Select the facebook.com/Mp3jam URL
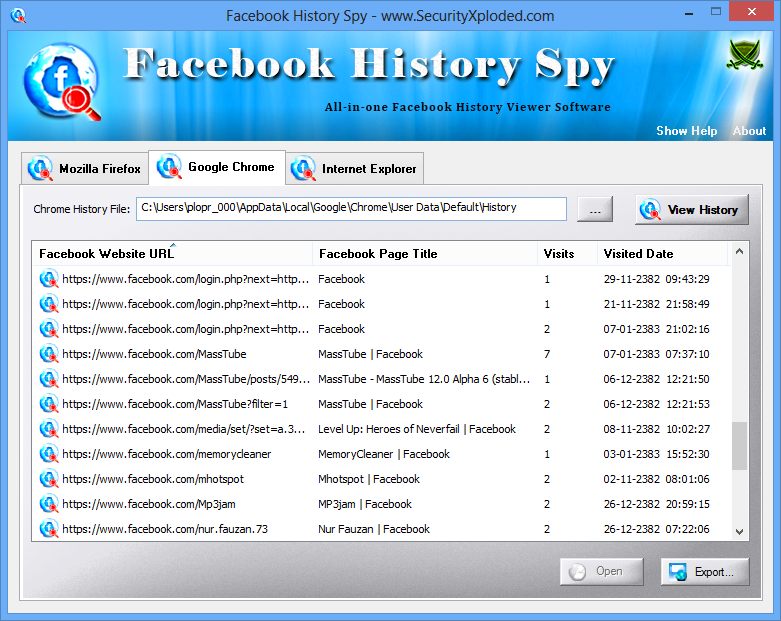The height and width of the screenshot is (621, 781). [x=149, y=504]
